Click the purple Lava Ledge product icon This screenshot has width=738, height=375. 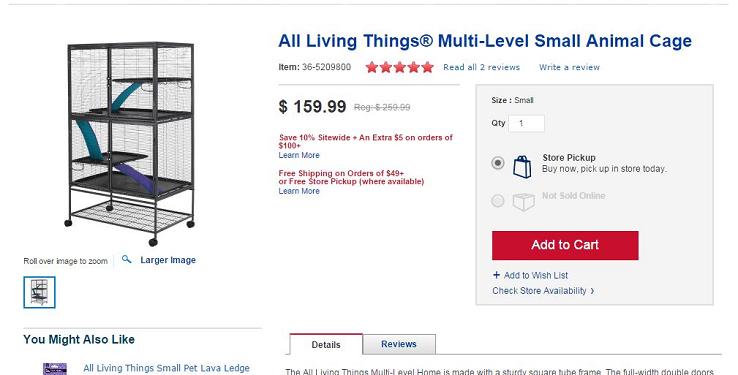(x=55, y=369)
